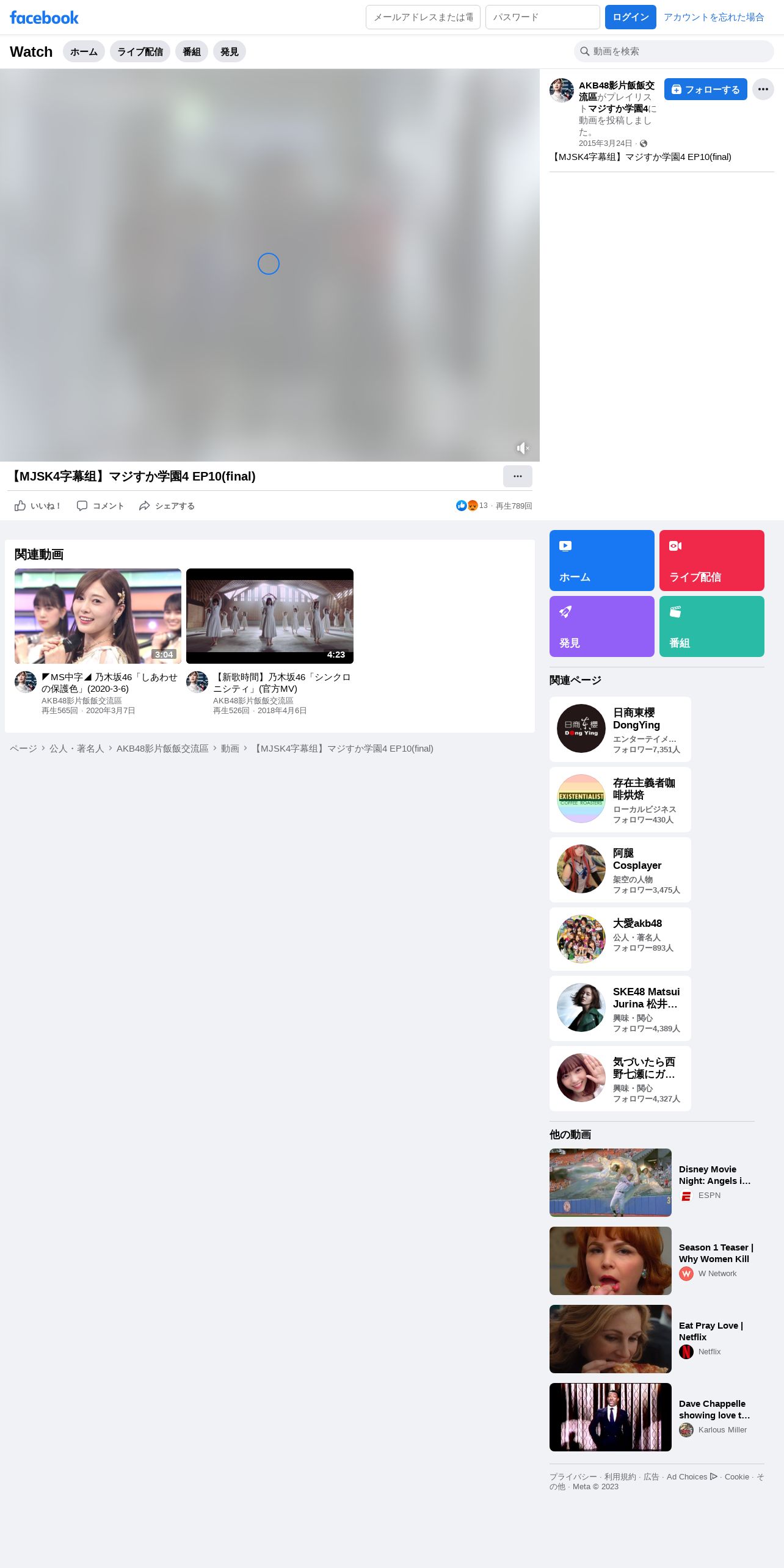Click the 2015年3月24日 date link
Image resolution: width=784 pixels, height=1568 pixels.
(x=605, y=143)
